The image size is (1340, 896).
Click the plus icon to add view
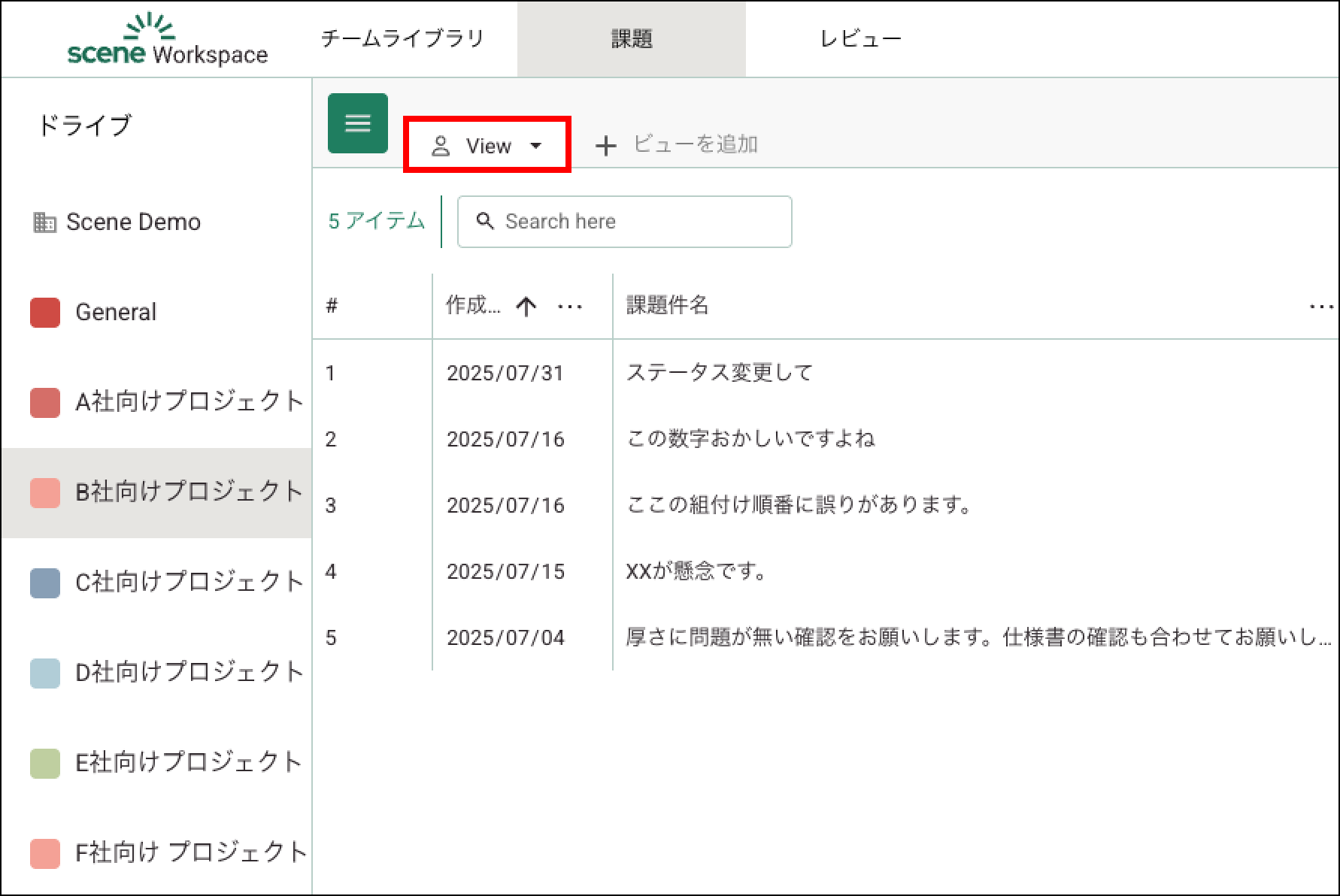605,146
